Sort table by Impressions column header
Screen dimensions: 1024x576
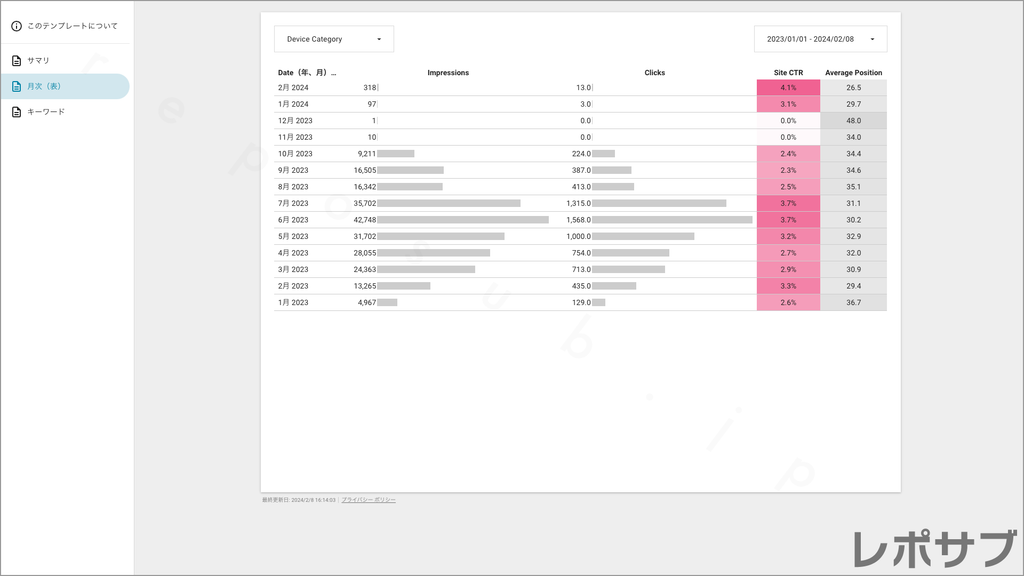pyautogui.click(x=448, y=73)
